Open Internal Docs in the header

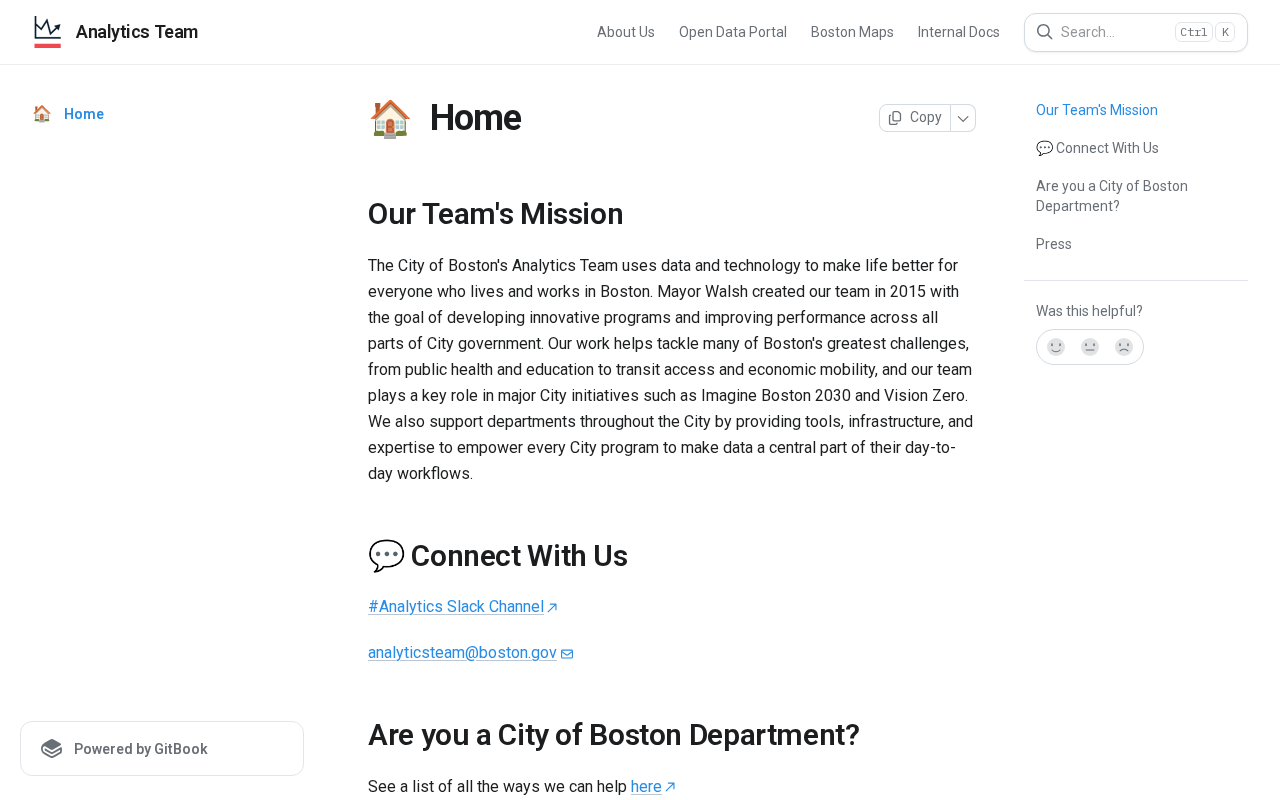point(959,32)
